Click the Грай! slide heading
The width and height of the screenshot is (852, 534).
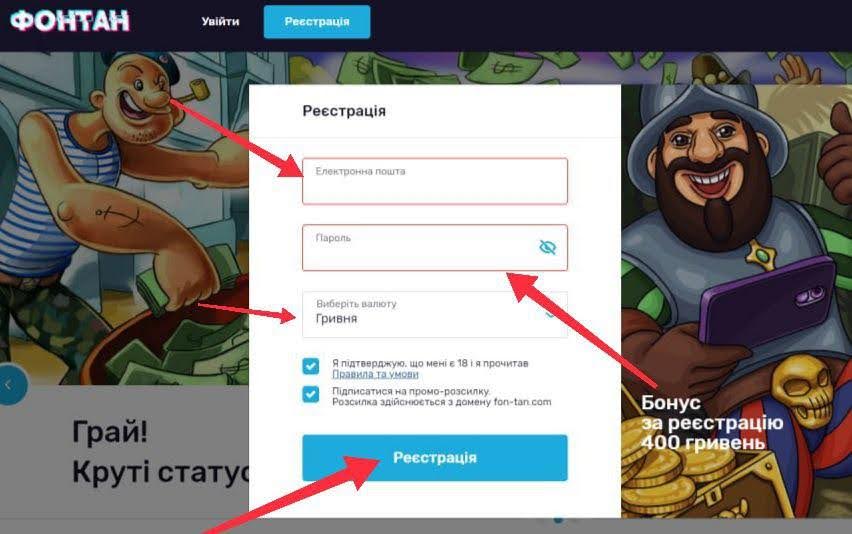click(110, 433)
